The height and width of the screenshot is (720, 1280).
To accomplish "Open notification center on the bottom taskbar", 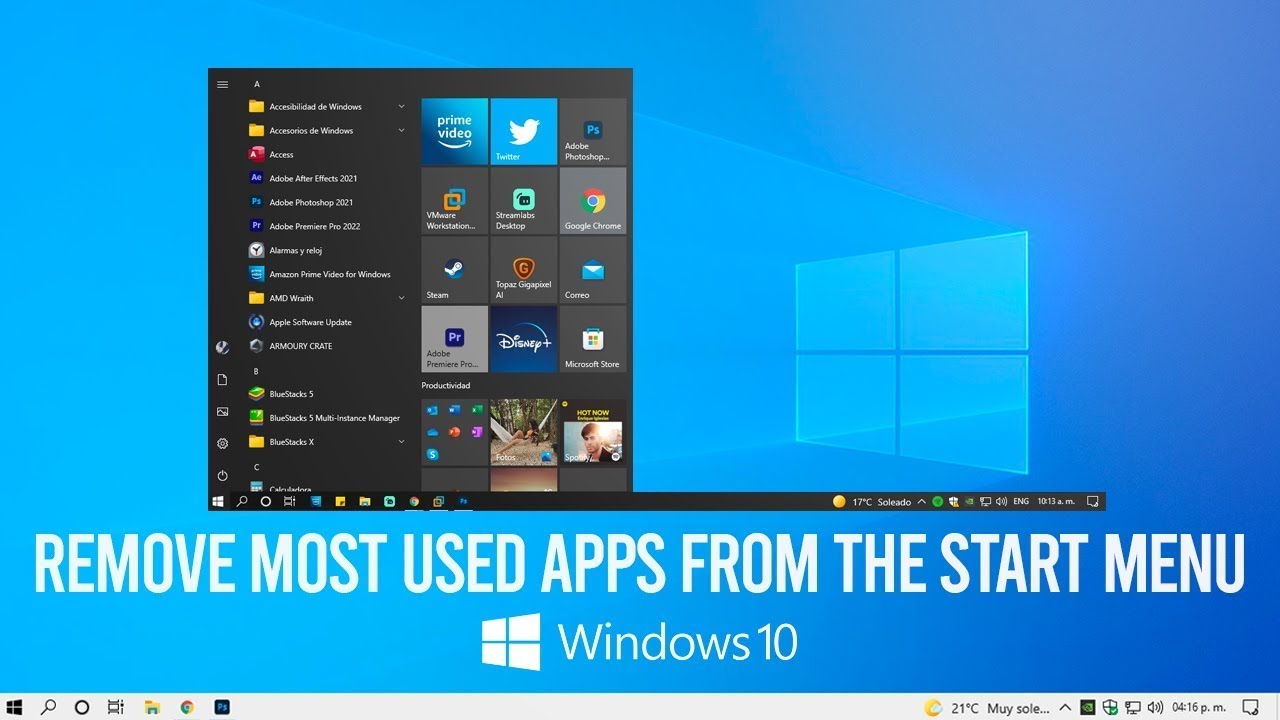I will (x=1250, y=708).
